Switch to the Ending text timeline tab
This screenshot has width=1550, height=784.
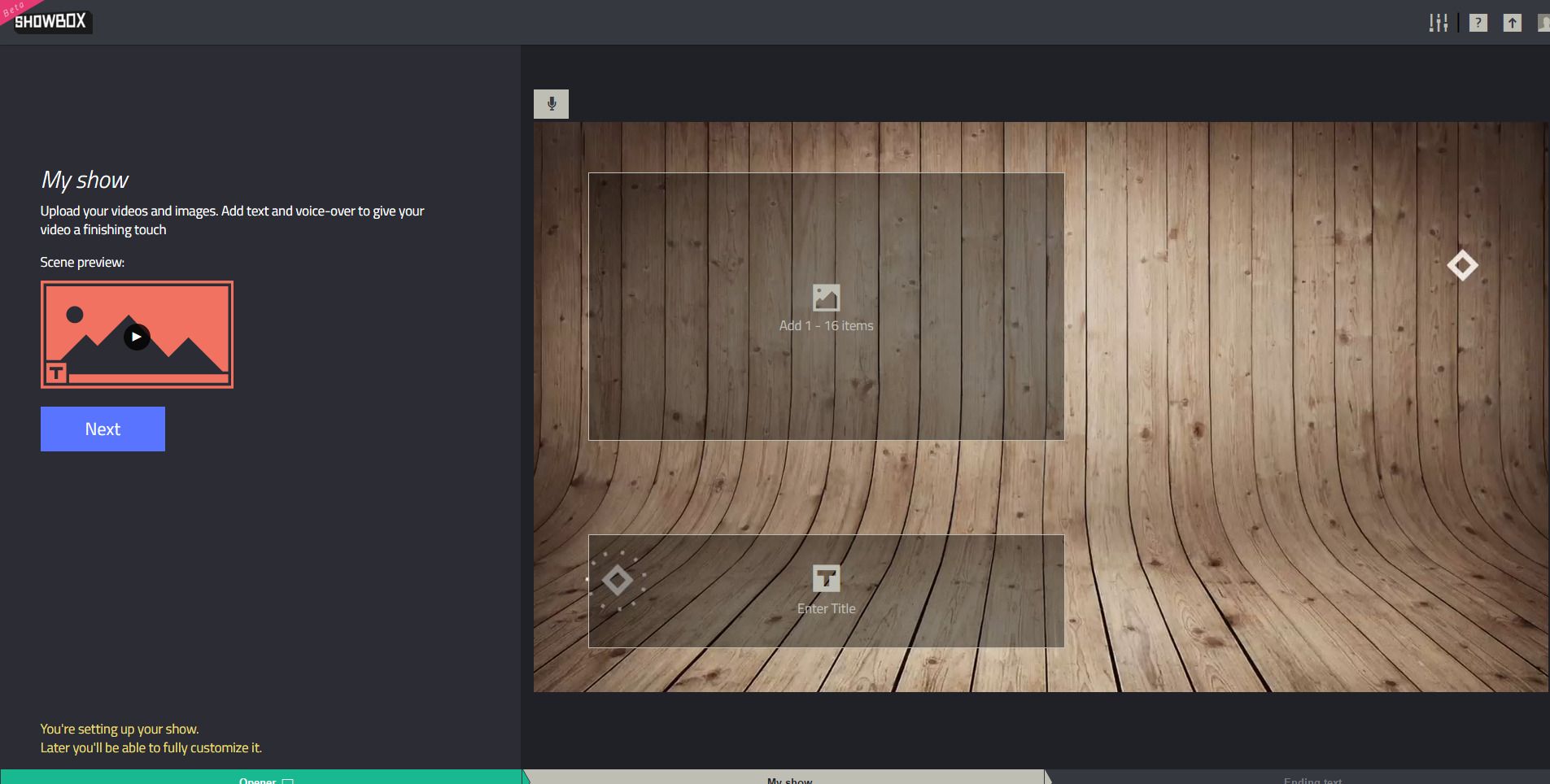pos(1312,780)
